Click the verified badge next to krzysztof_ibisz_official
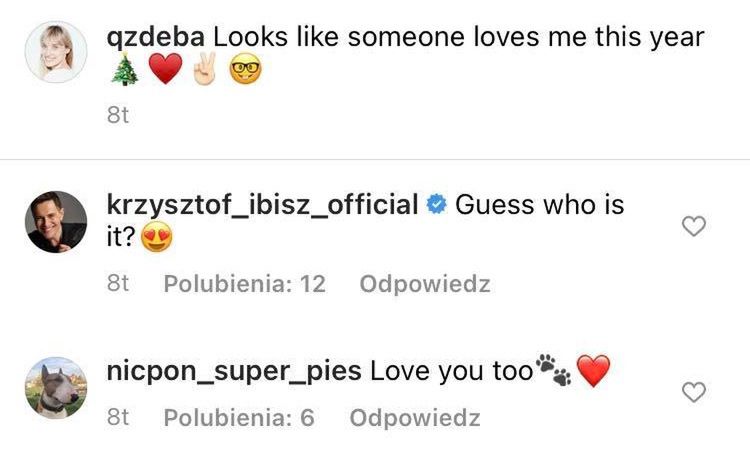The width and height of the screenshot is (750, 466). click(x=435, y=206)
